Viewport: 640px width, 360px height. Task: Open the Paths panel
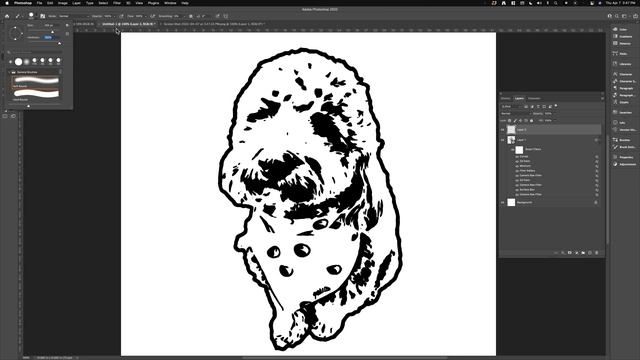click(620, 53)
